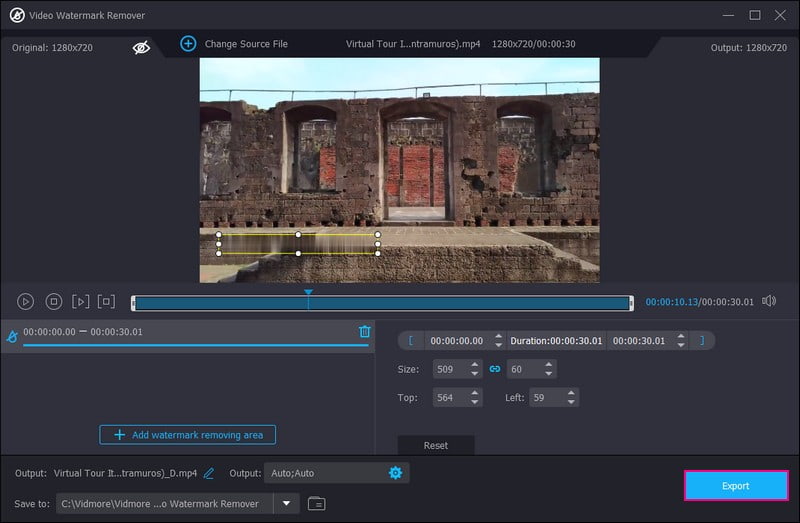Image resolution: width=800 pixels, height=523 pixels.
Task: Click the Change Source File plus icon
Action: pyautogui.click(x=187, y=44)
